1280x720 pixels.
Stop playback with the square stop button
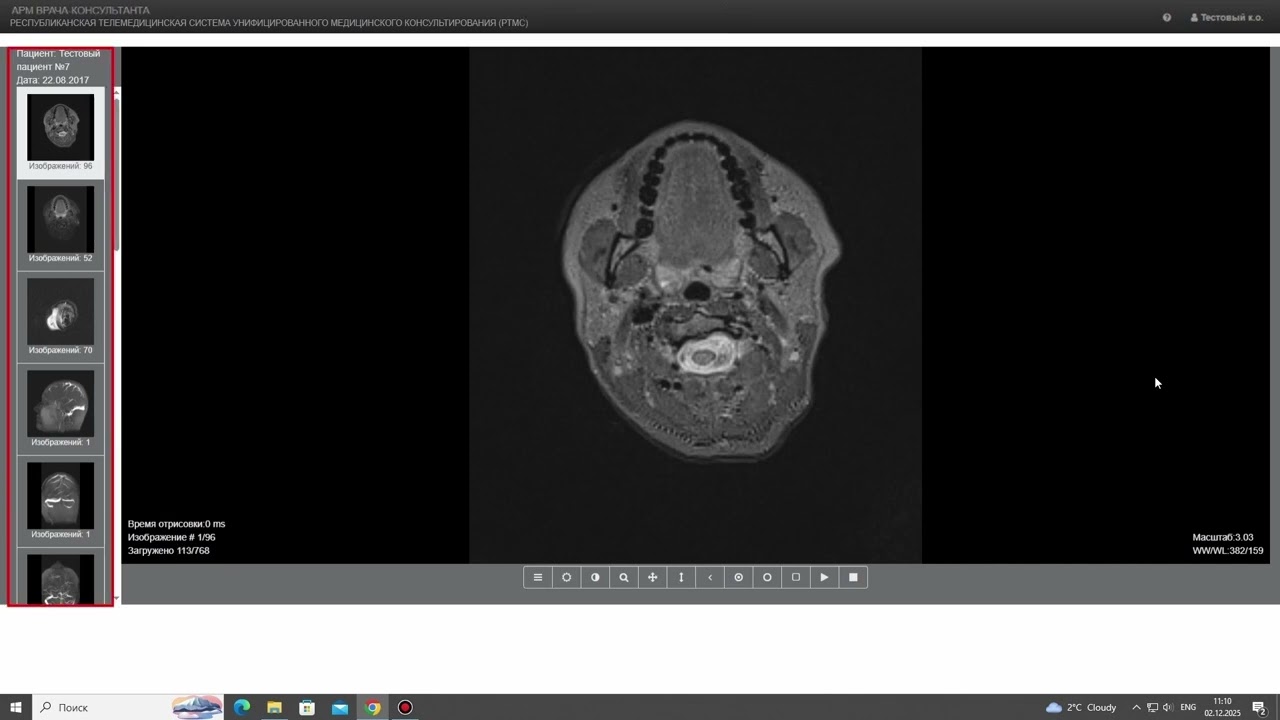tap(853, 577)
